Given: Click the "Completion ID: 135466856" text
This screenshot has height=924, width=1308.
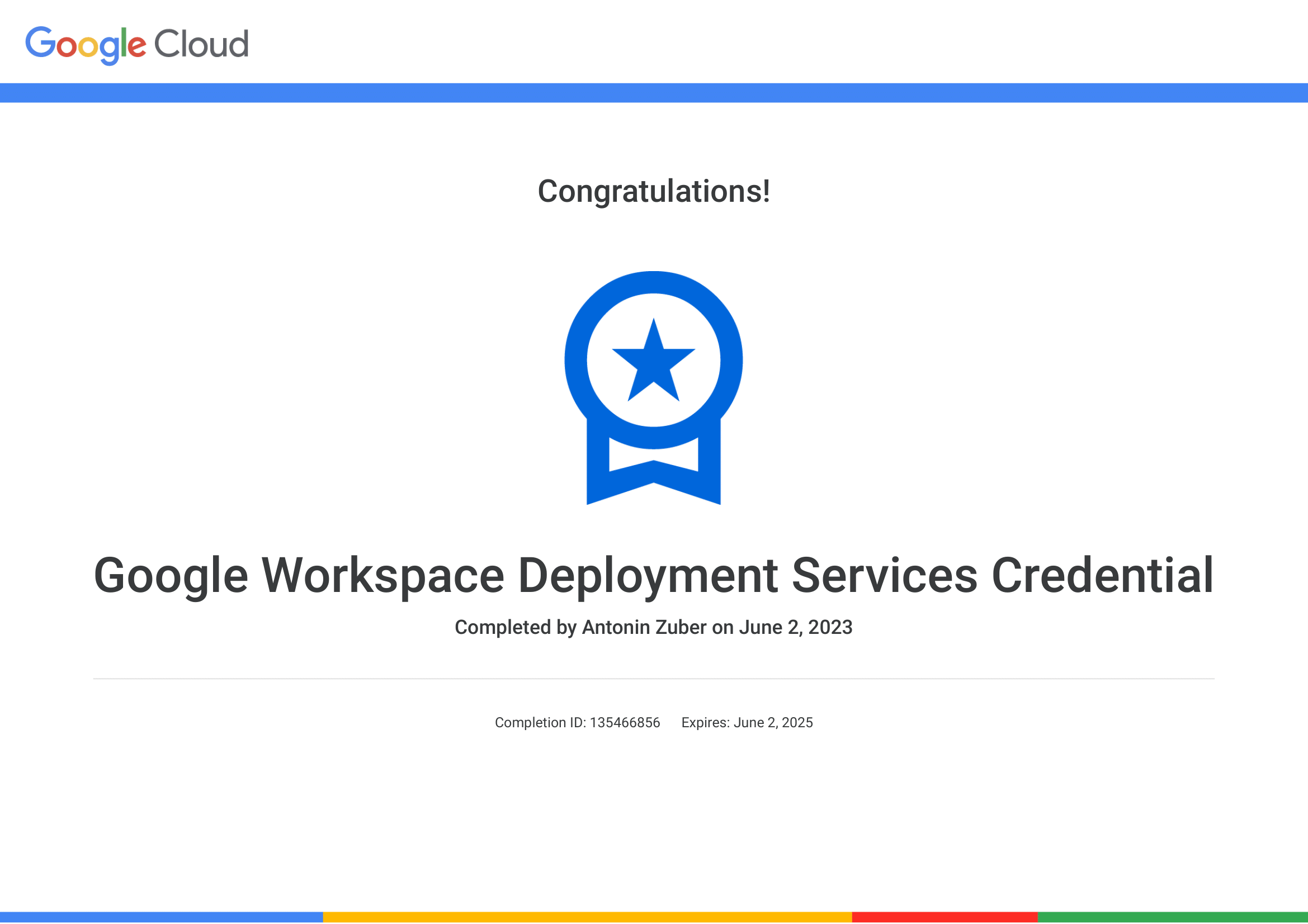Looking at the screenshot, I should (x=577, y=722).
